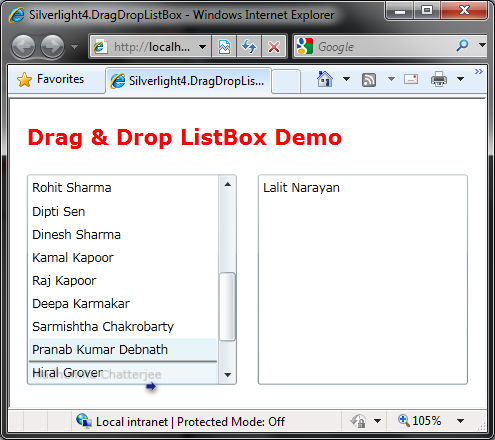Select Dinesh Sharma in the left list
495x440 pixels.
coord(123,234)
